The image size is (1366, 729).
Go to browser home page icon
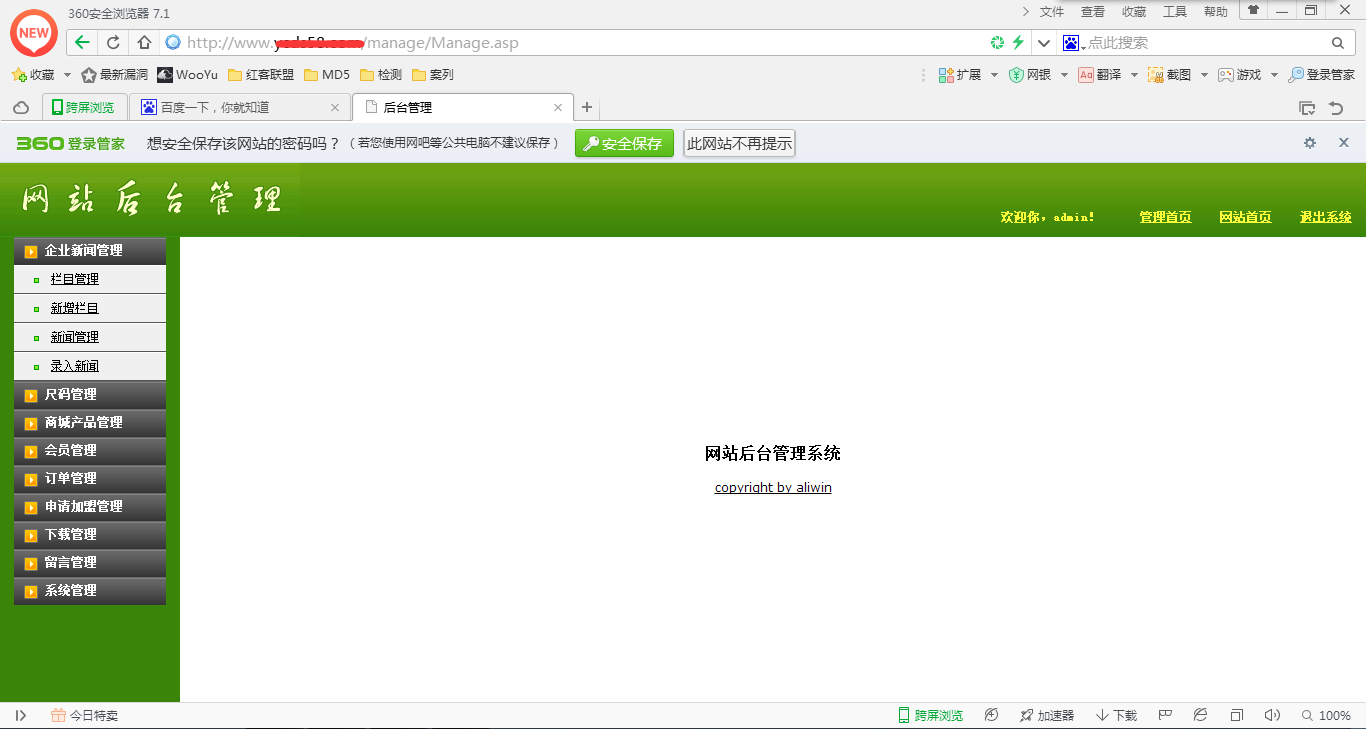[144, 42]
